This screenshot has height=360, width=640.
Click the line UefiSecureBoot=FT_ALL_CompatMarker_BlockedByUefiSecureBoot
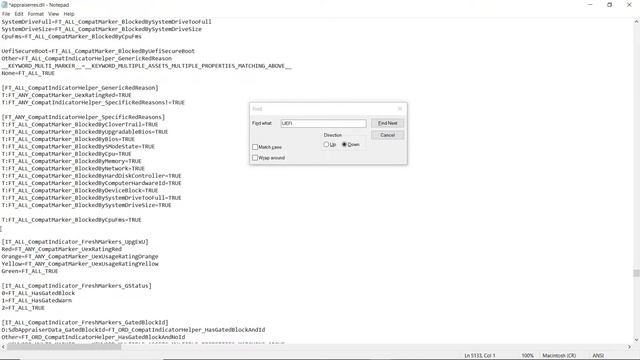click(98, 51)
